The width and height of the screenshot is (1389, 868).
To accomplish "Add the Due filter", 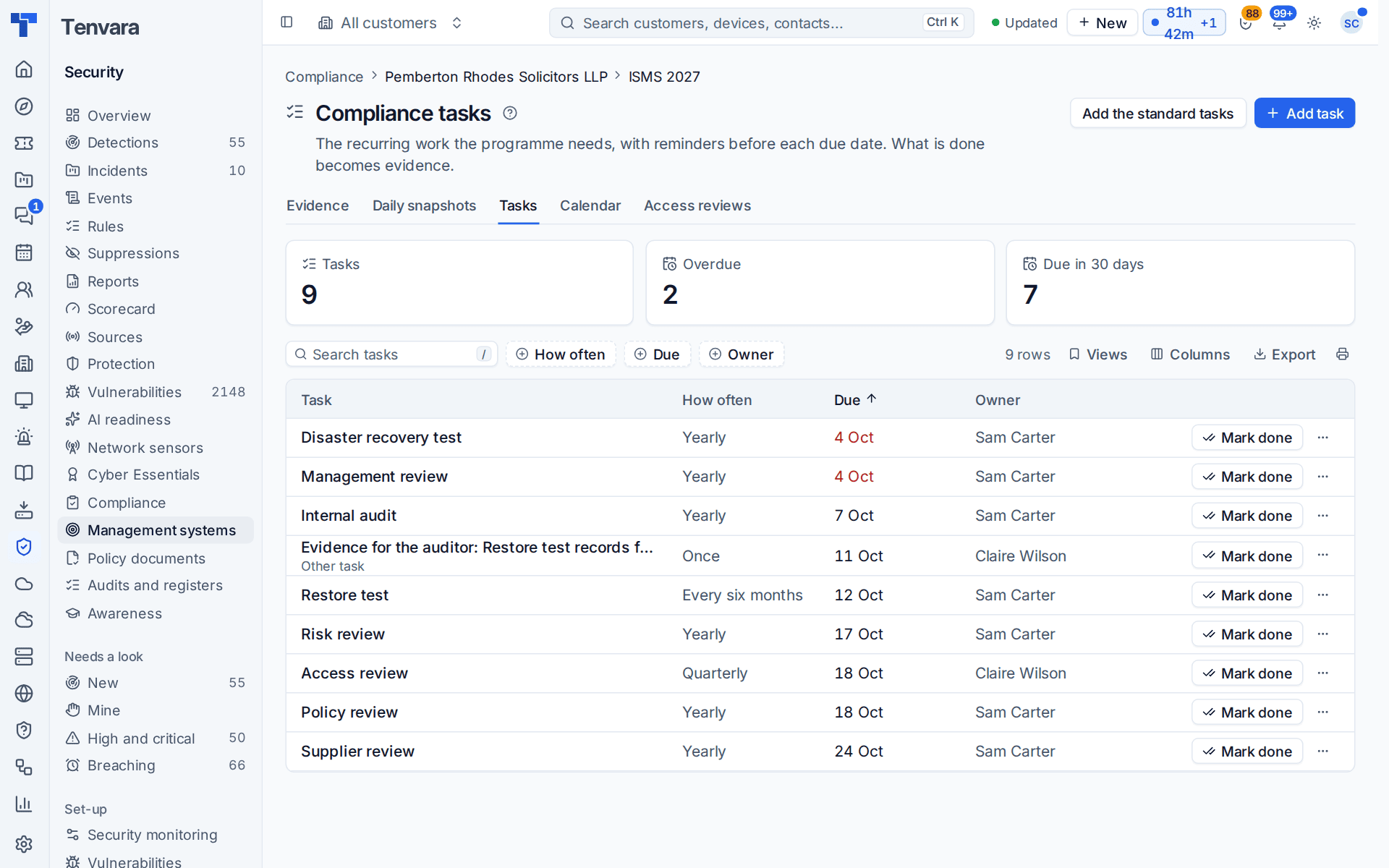I will click(657, 354).
